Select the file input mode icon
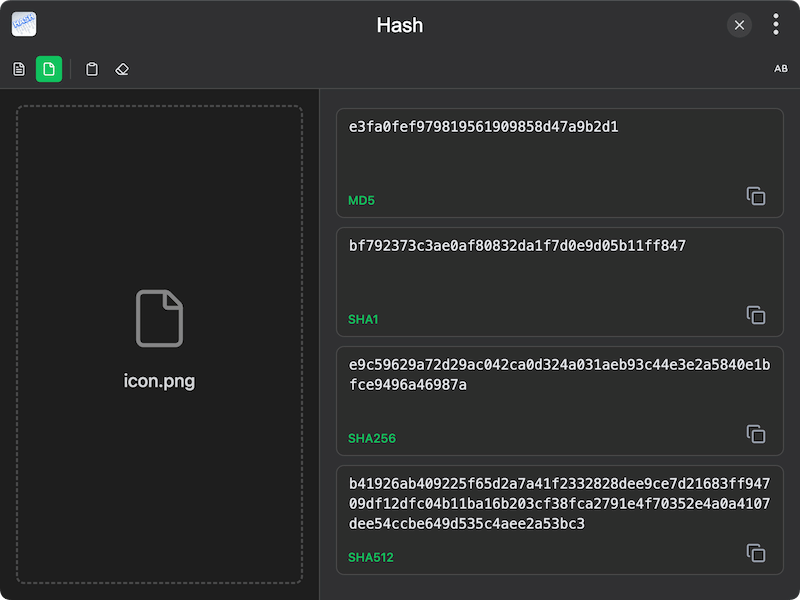Viewport: 800px width, 600px height. point(49,69)
